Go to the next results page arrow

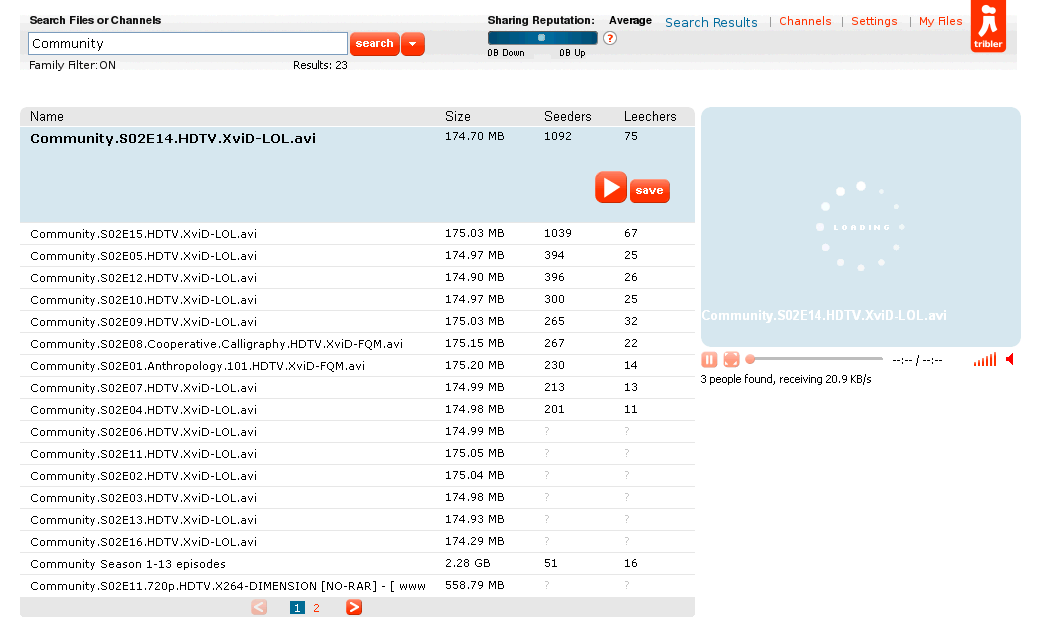tap(354, 607)
